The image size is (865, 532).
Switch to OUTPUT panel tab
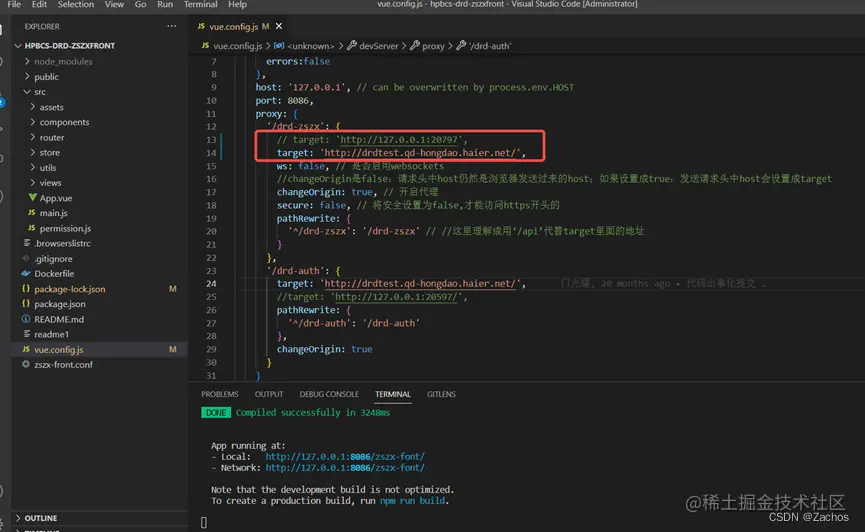point(269,394)
